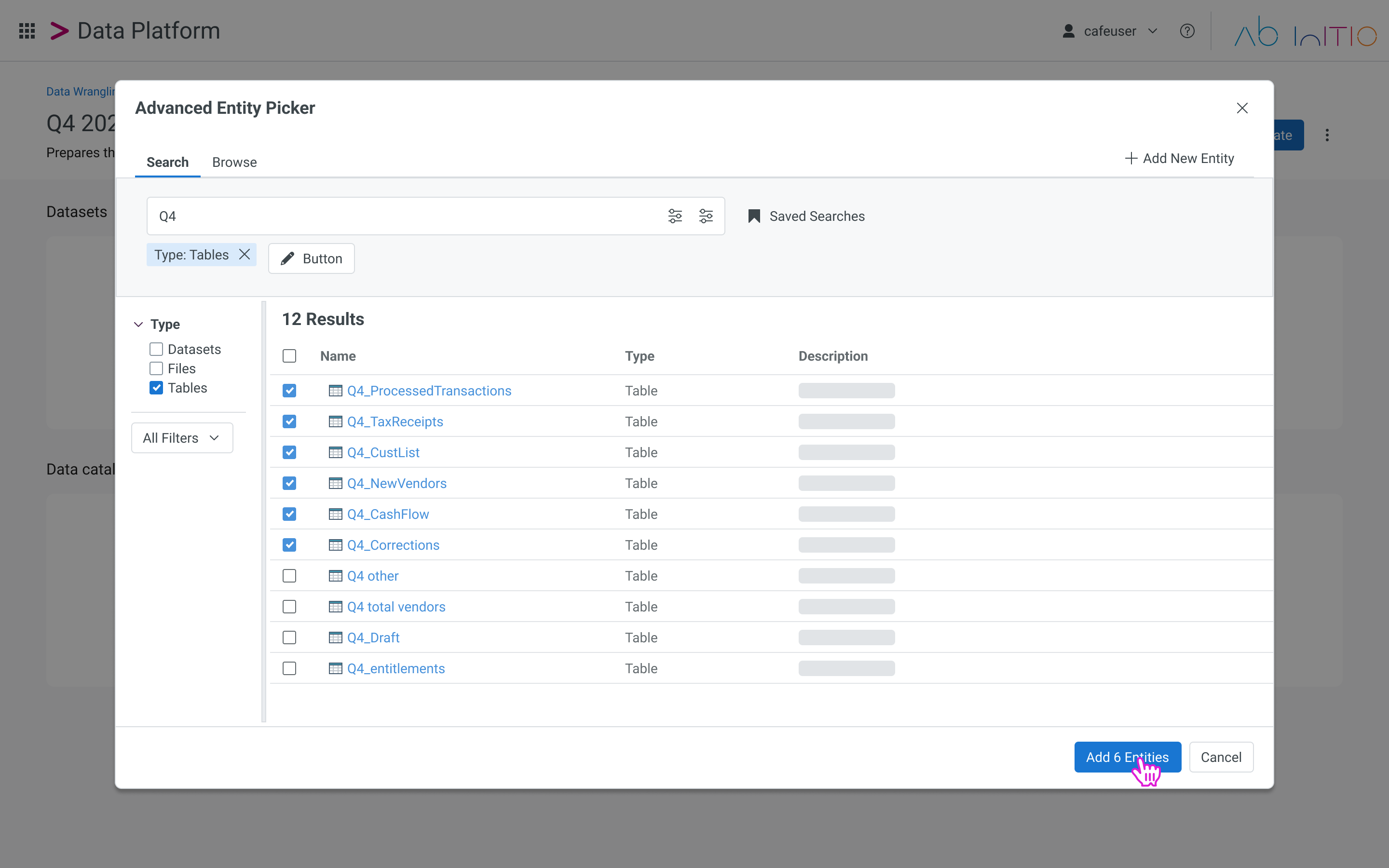
Task: Uncheck the Tables type filter
Action: (156, 388)
